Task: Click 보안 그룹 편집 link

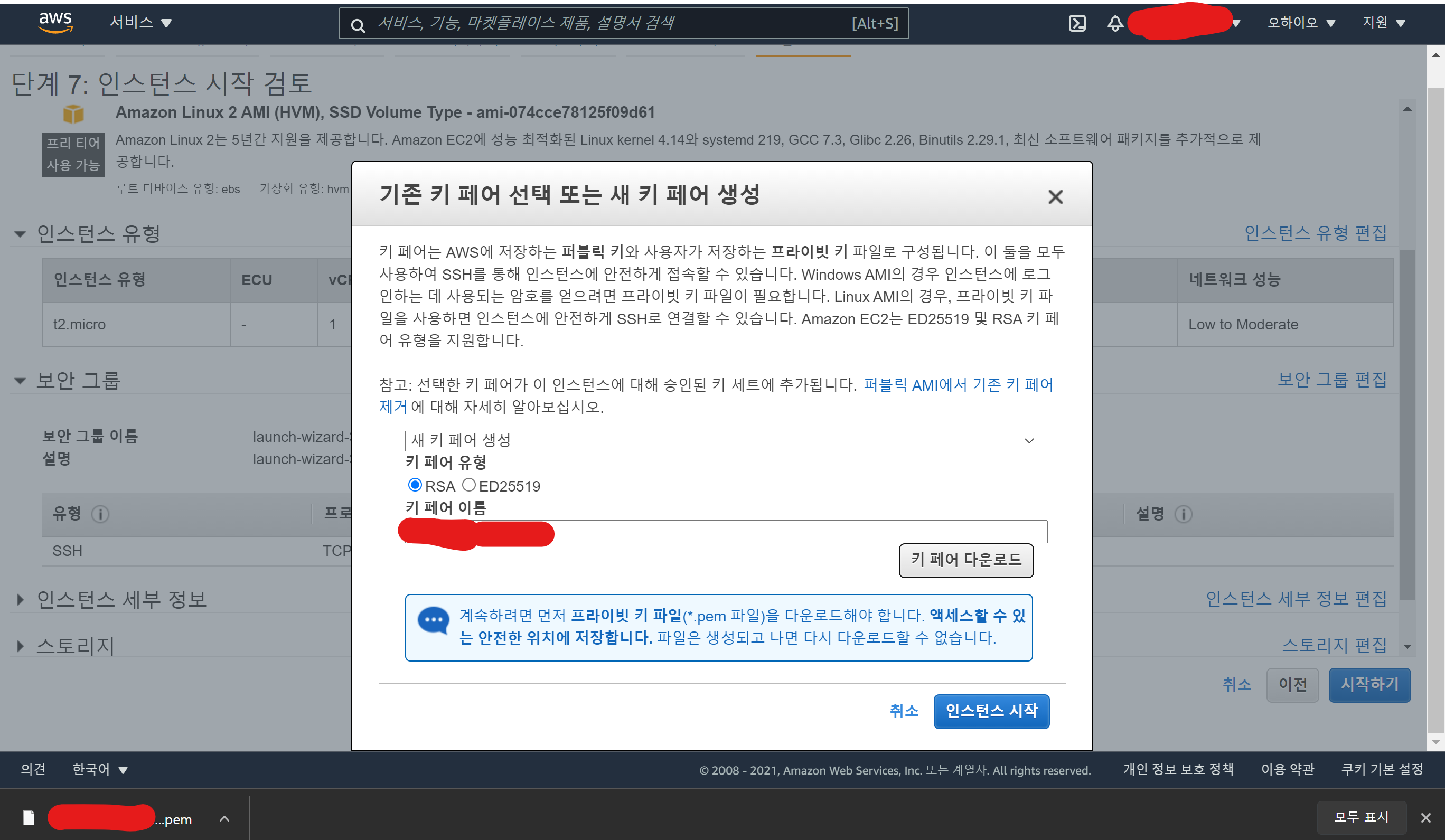Action: pyautogui.click(x=1332, y=379)
